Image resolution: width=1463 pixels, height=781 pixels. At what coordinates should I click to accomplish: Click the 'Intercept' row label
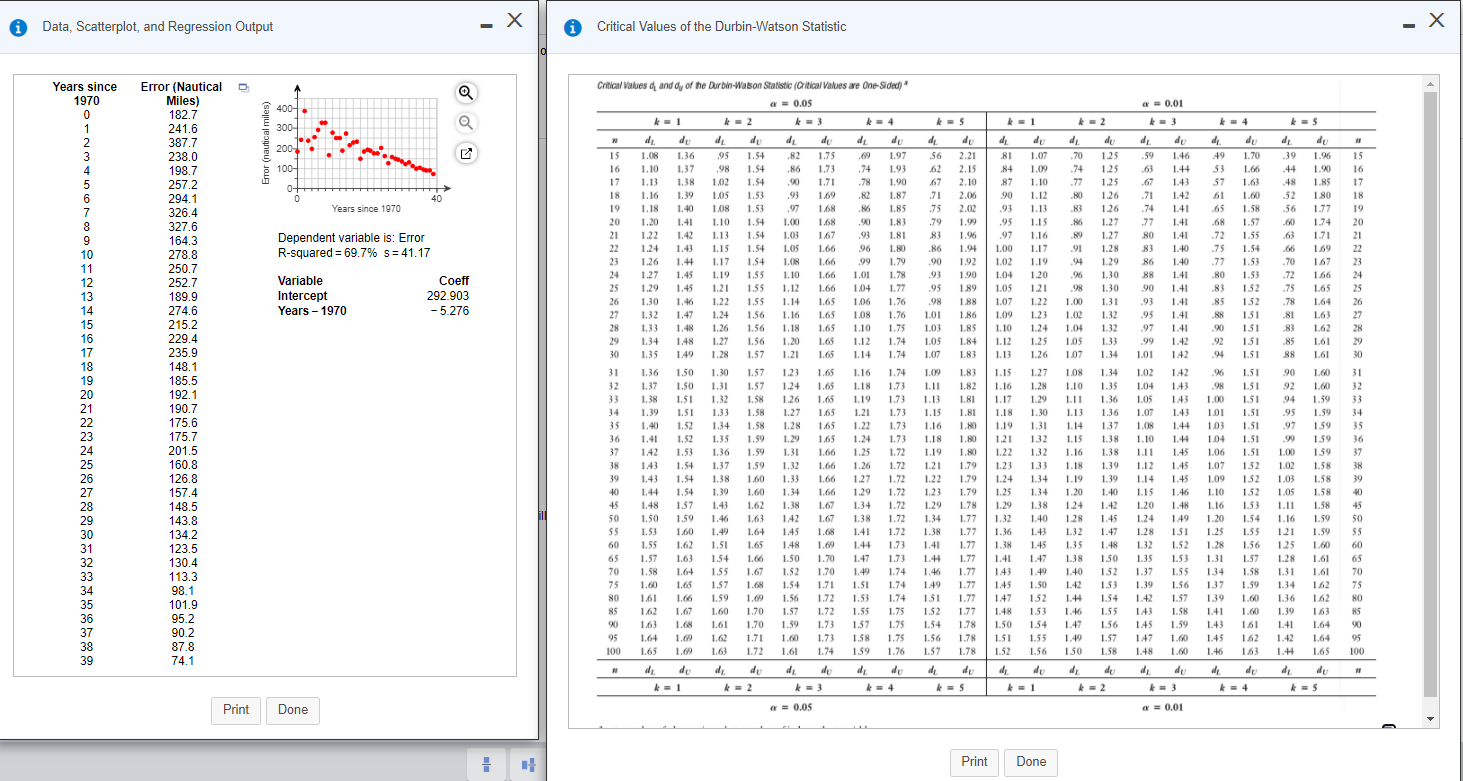point(302,296)
